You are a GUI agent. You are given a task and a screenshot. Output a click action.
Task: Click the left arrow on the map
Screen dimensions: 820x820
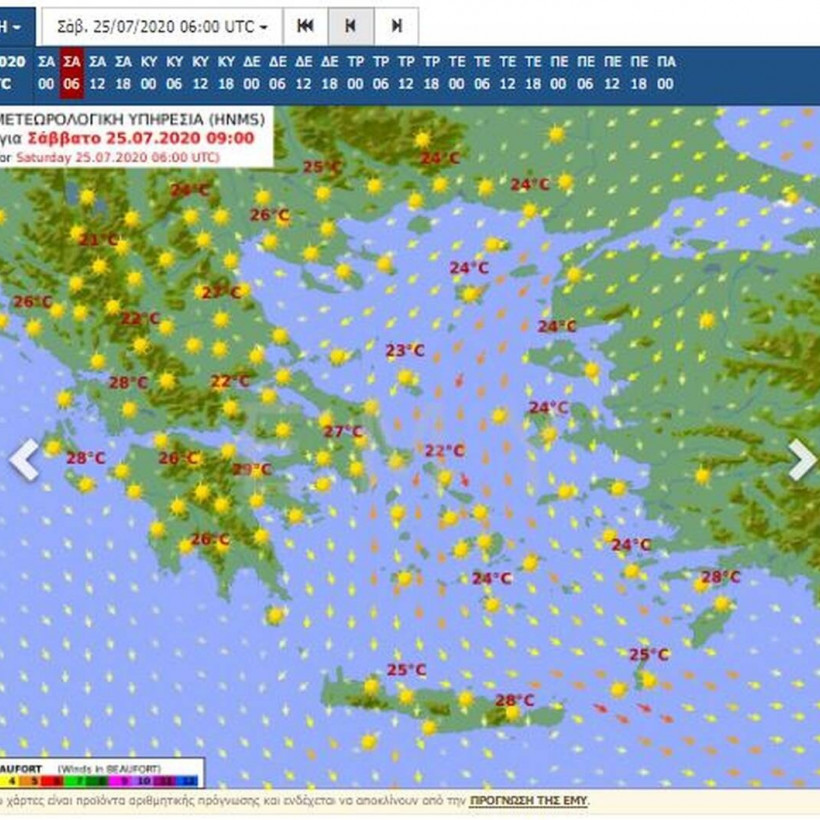[x=24, y=460]
